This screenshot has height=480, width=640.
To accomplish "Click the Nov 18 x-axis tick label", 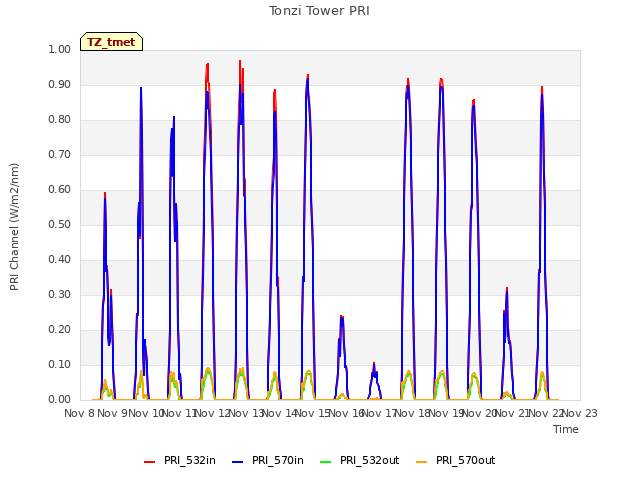I will [413, 413].
